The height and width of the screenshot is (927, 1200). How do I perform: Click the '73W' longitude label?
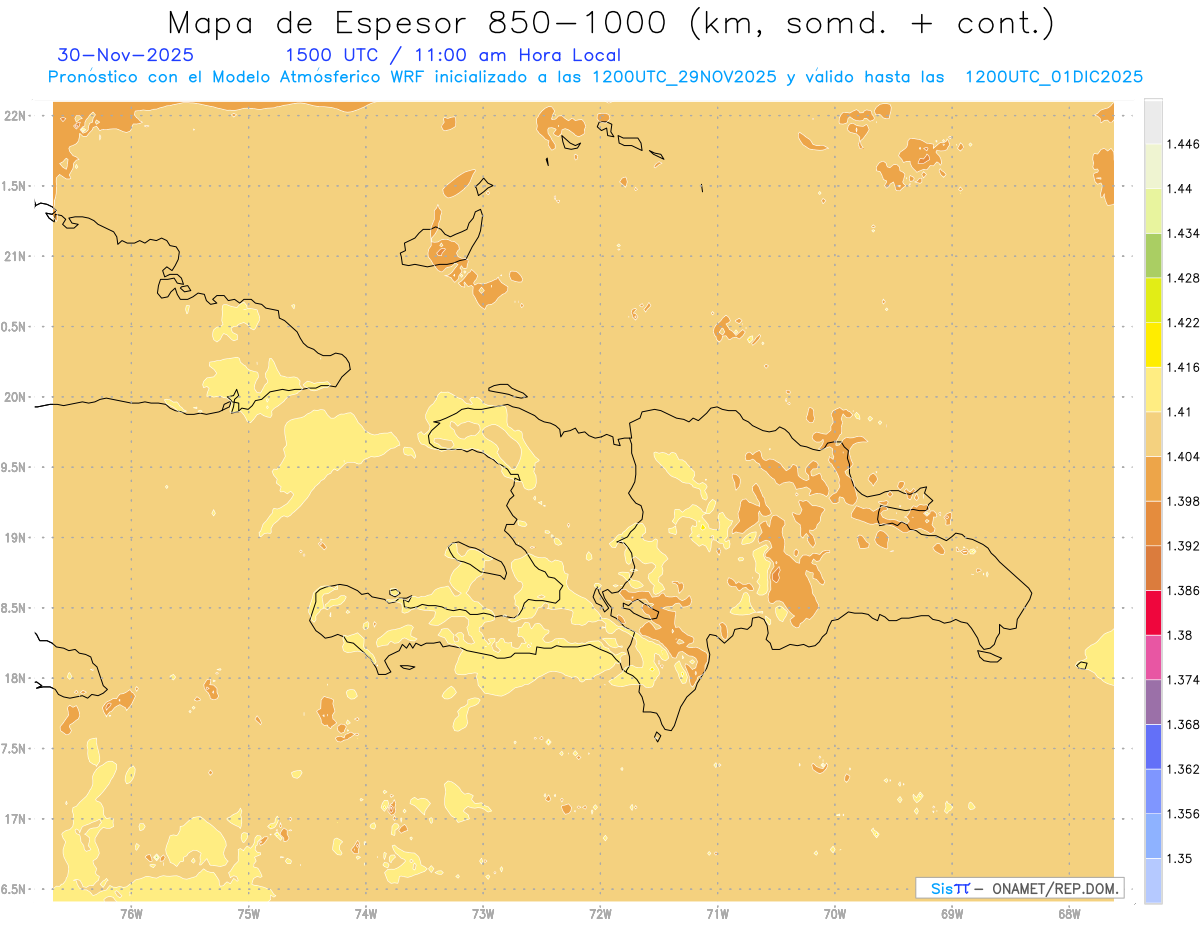click(483, 914)
